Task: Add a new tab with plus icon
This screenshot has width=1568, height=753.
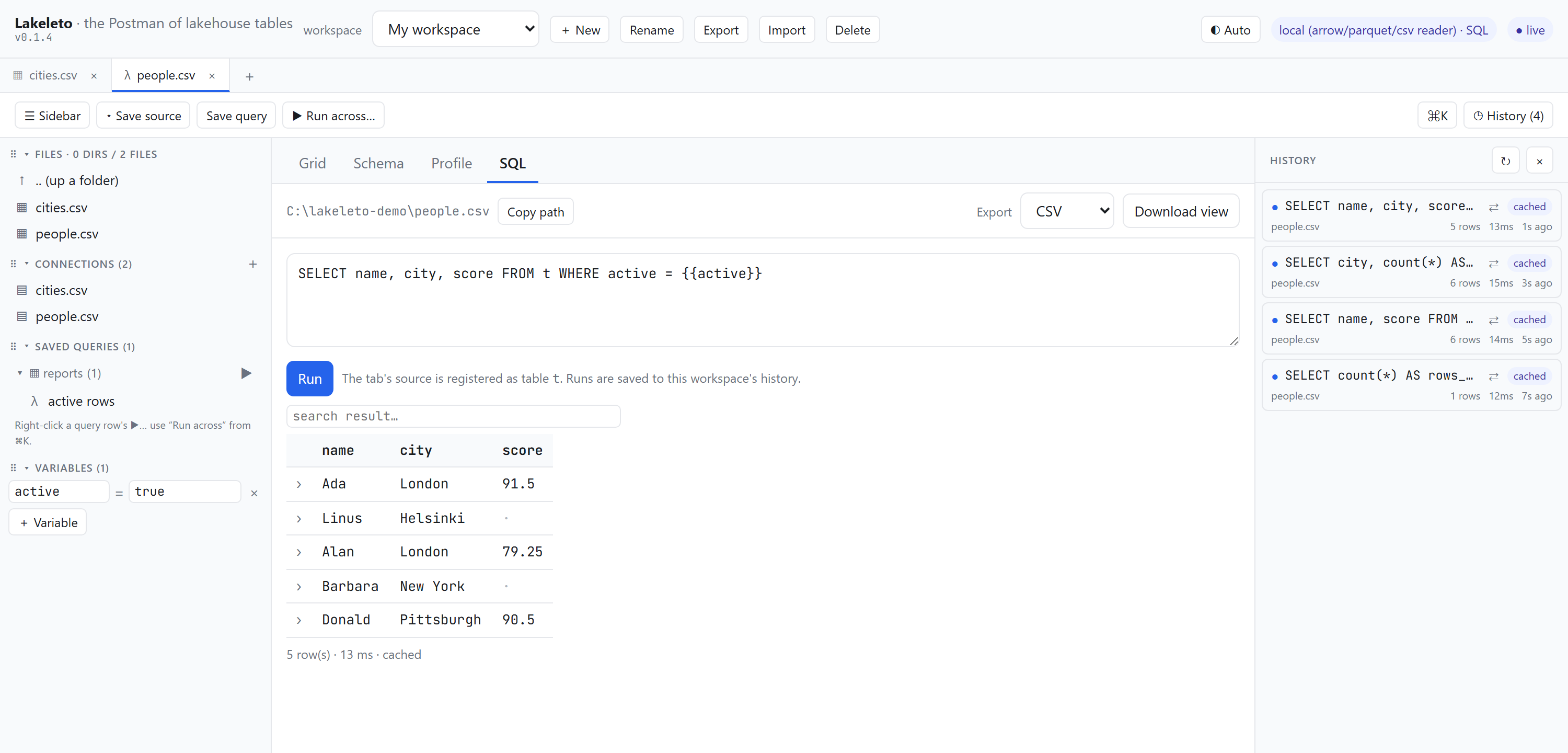Action: click(x=249, y=77)
